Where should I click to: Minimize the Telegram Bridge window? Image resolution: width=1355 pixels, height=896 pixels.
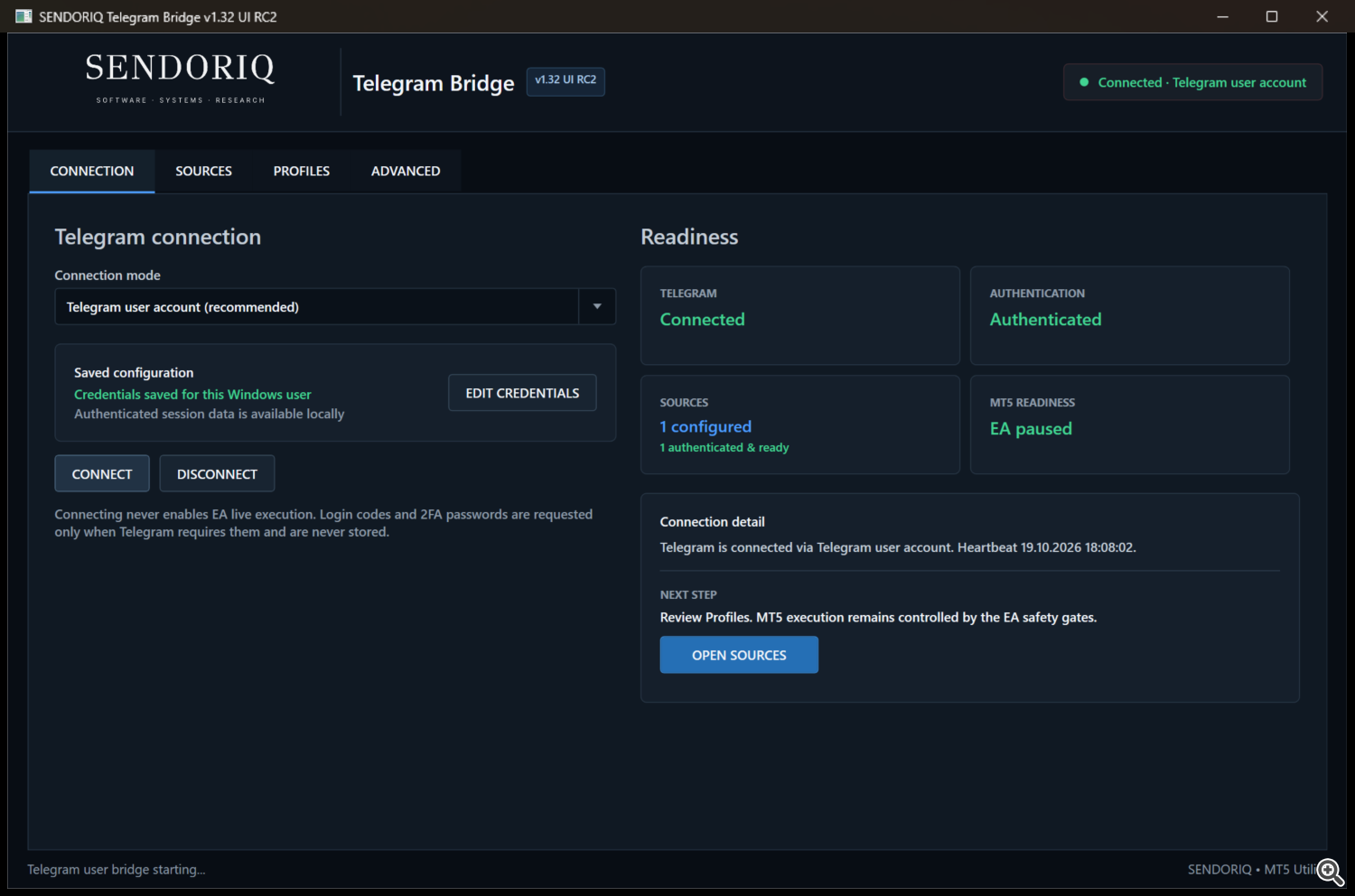tap(1222, 16)
